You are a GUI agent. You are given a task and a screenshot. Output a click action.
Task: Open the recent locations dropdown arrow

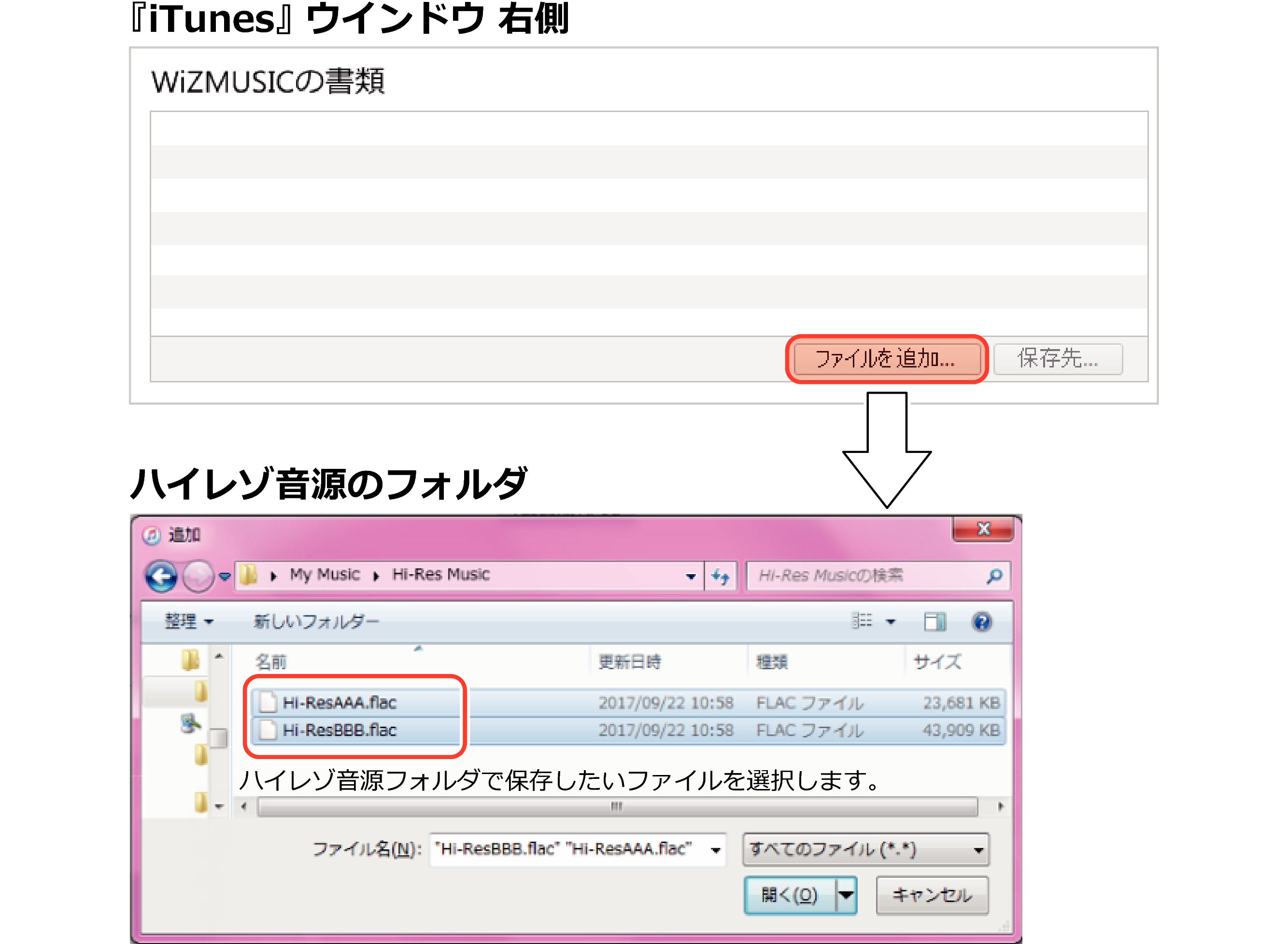(x=225, y=577)
